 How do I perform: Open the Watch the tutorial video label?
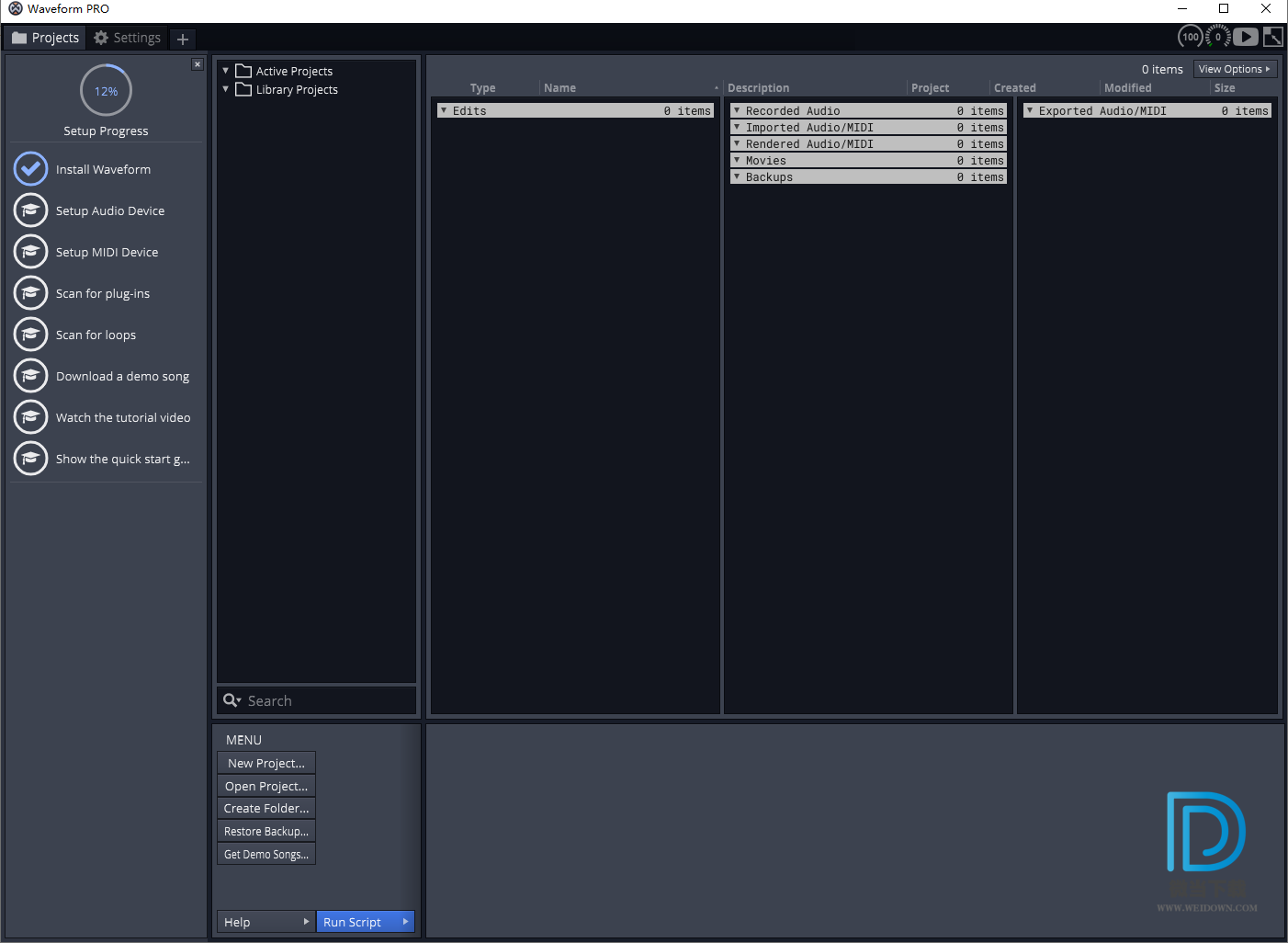pos(123,417)
